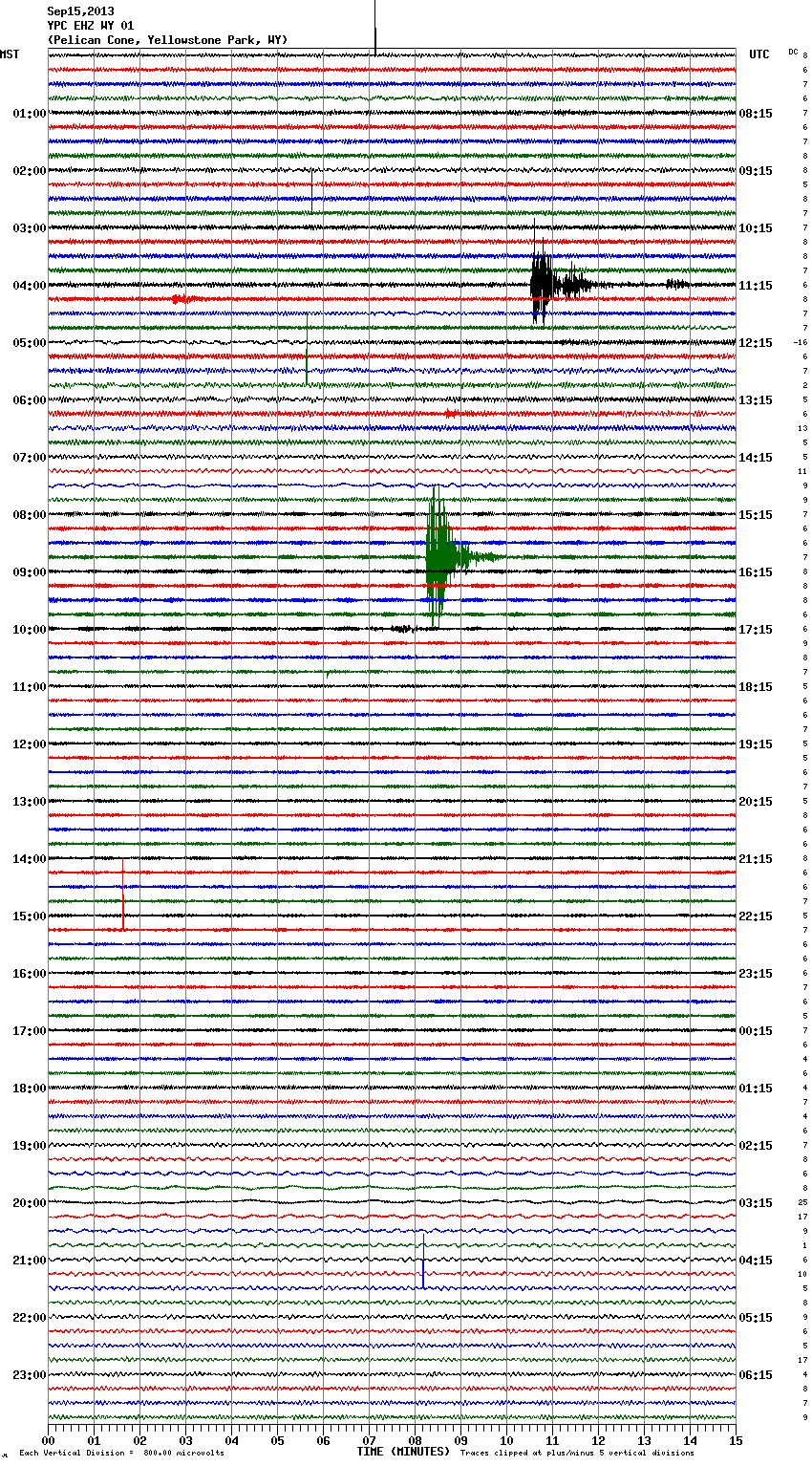The image size is (812, 1466).
Task: Select the large green seismic burst near 09:00
Action: (438, 556)
